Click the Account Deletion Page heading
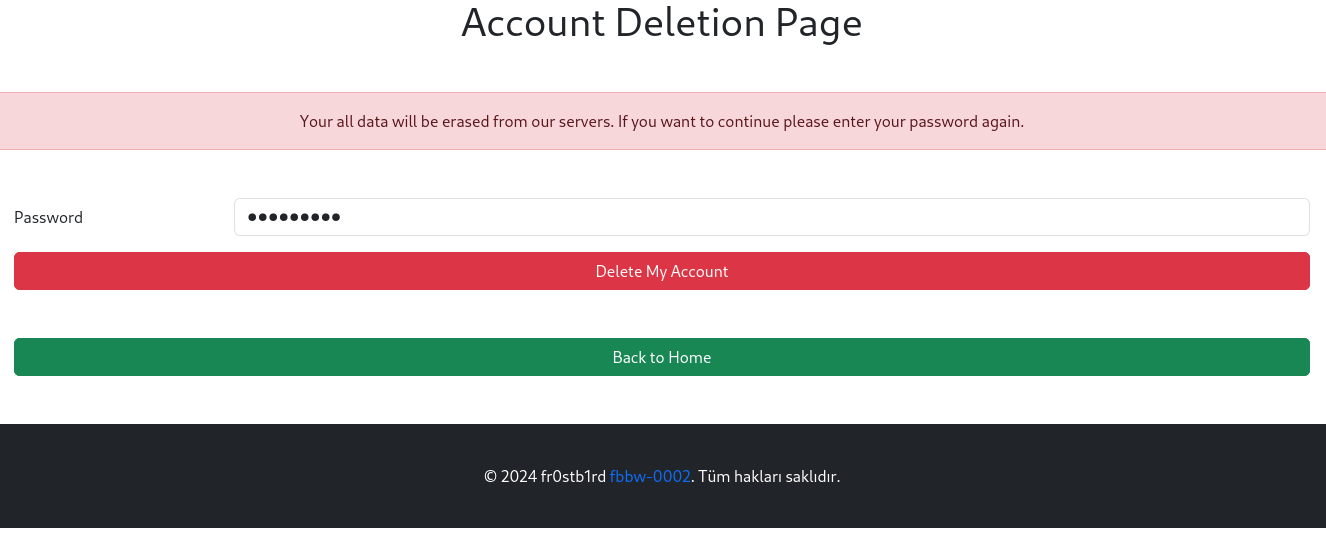 coord(661,23)
